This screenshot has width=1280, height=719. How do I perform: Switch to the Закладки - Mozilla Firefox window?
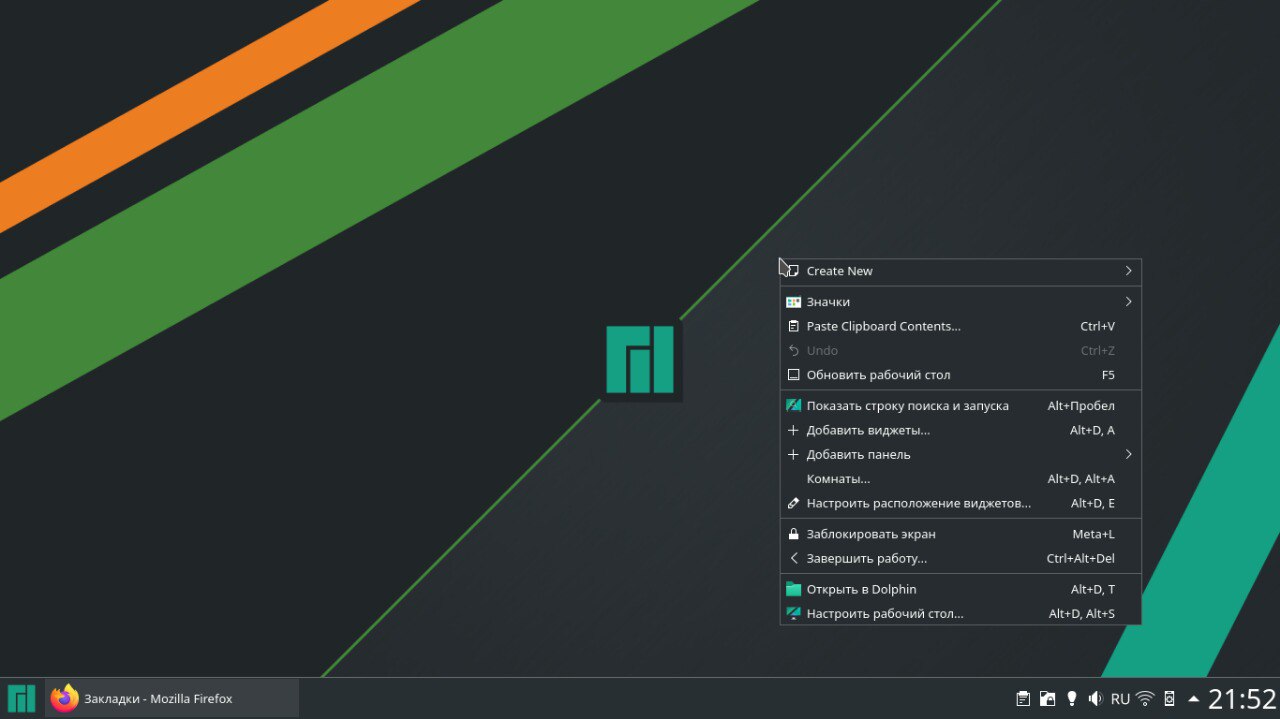click(172, 698)
